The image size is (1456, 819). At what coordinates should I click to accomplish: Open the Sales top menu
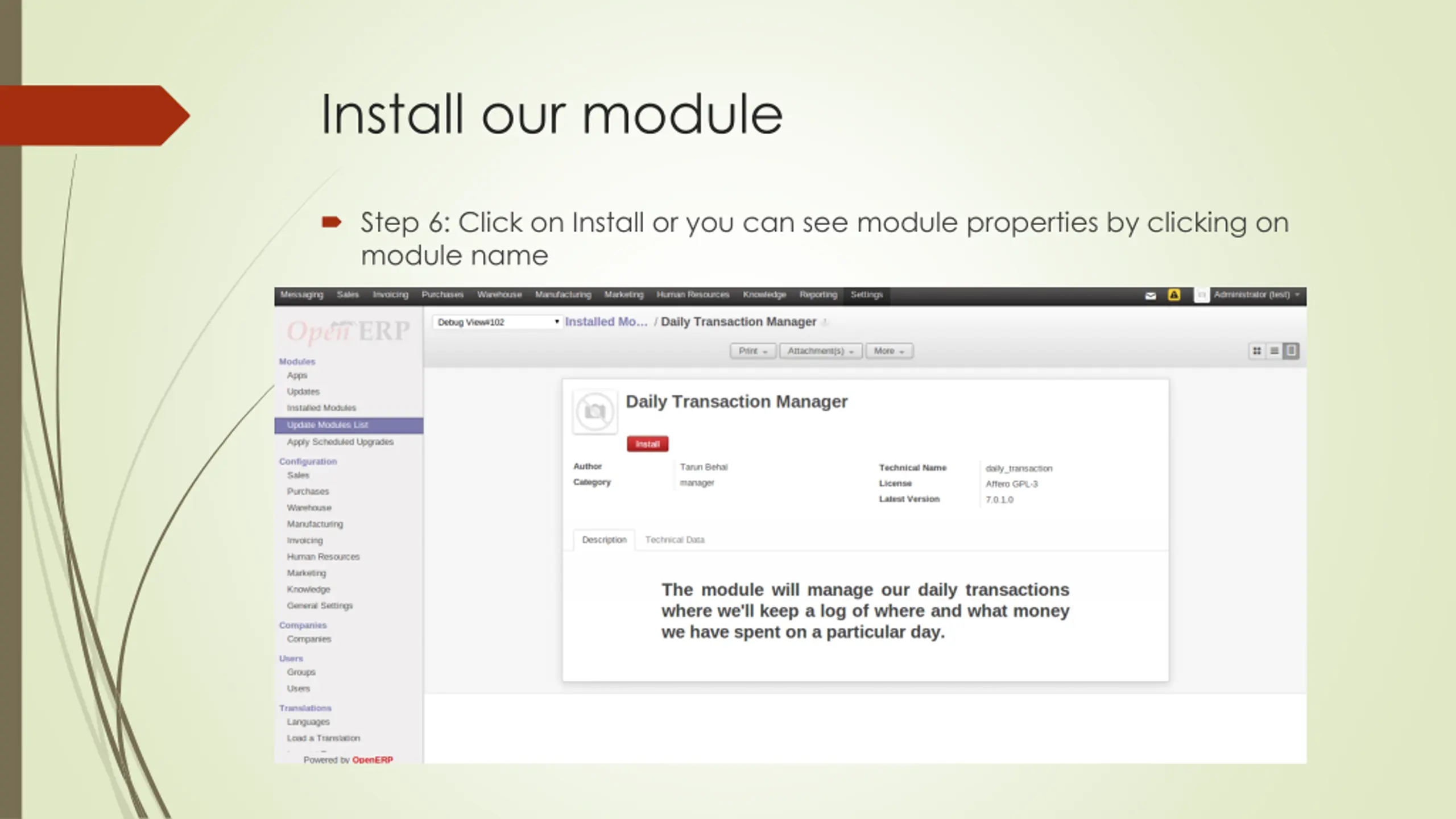pos(348,295)
